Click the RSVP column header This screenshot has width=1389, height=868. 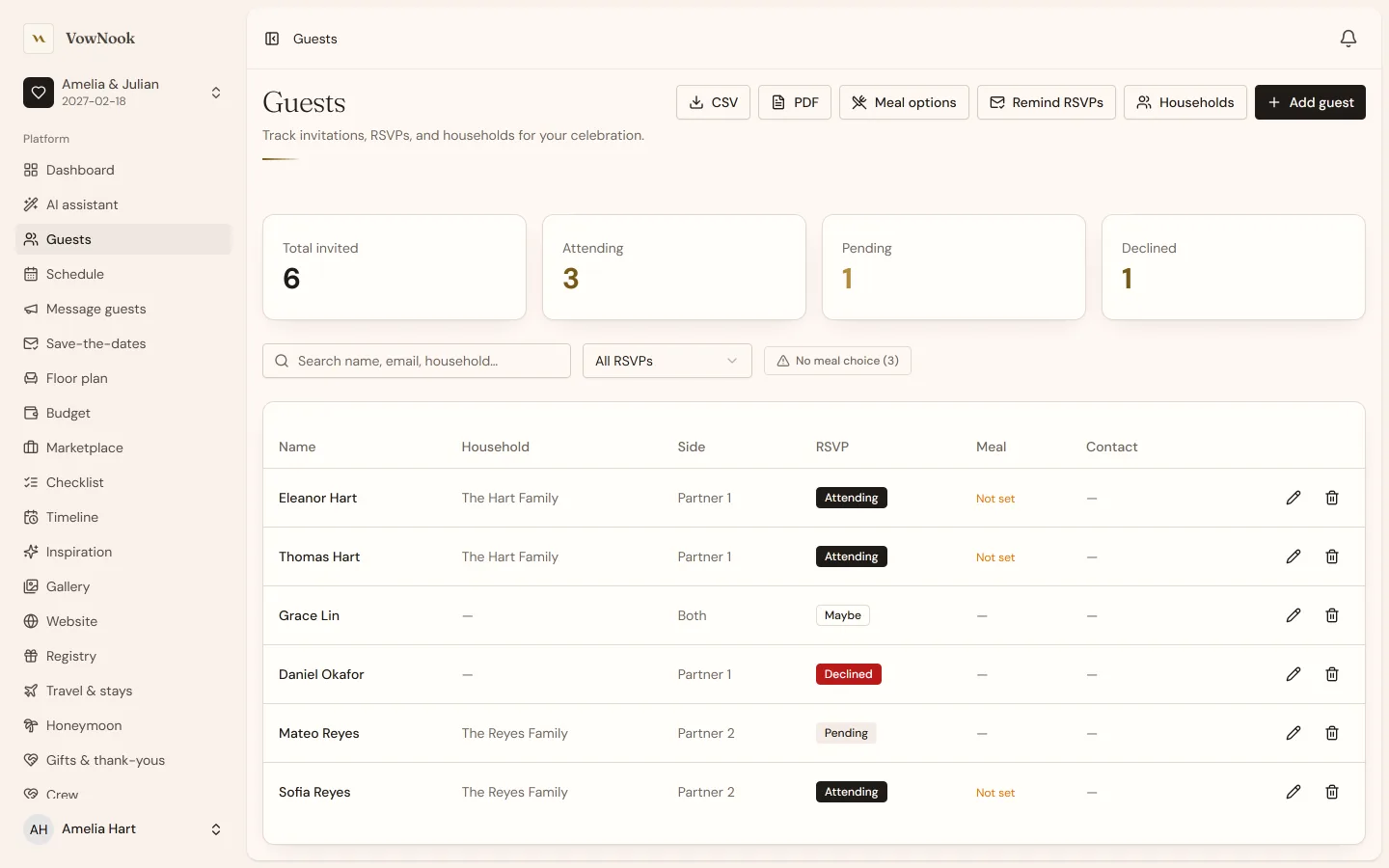[832, 447]
